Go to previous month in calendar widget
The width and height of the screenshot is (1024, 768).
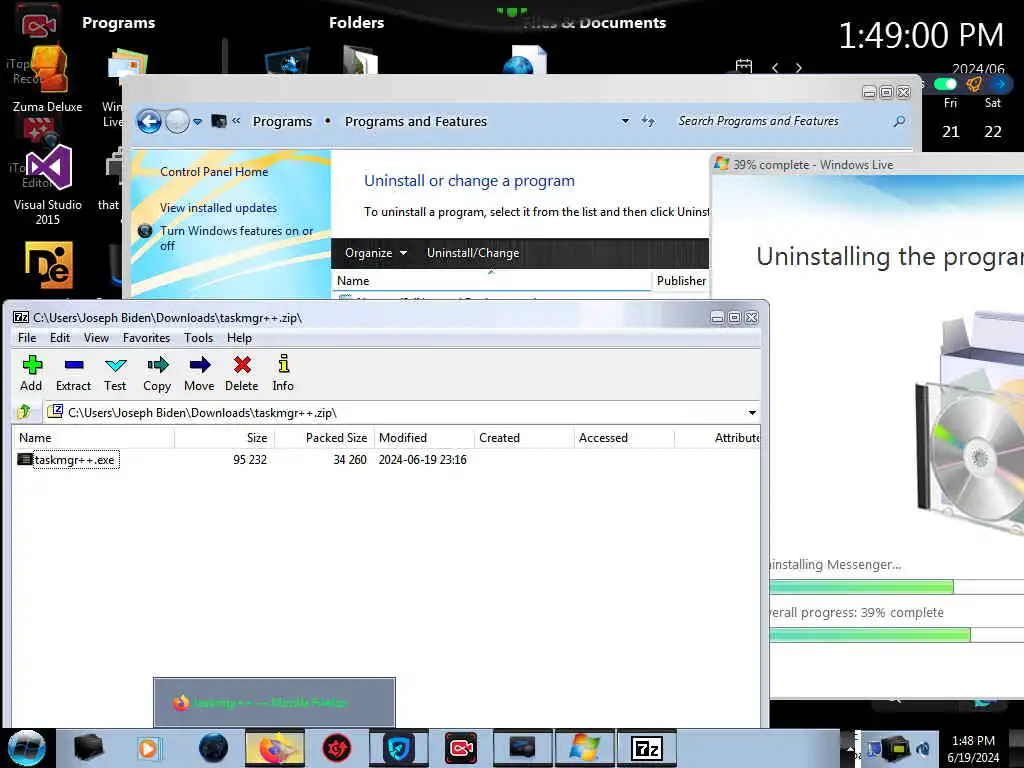(x=775, y=67)
